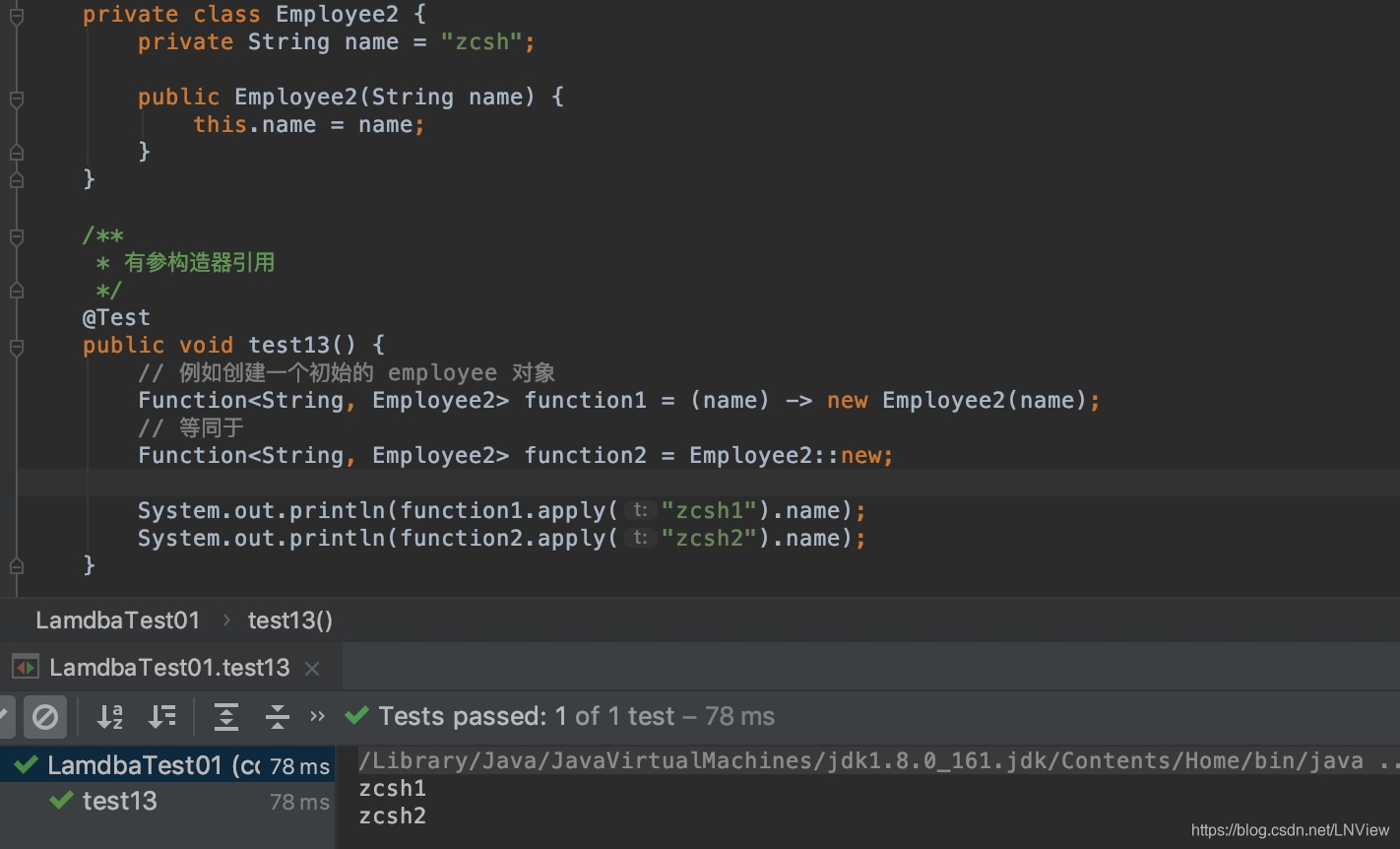Click fold end marker of Employee2 constructor

click(16, 153)
